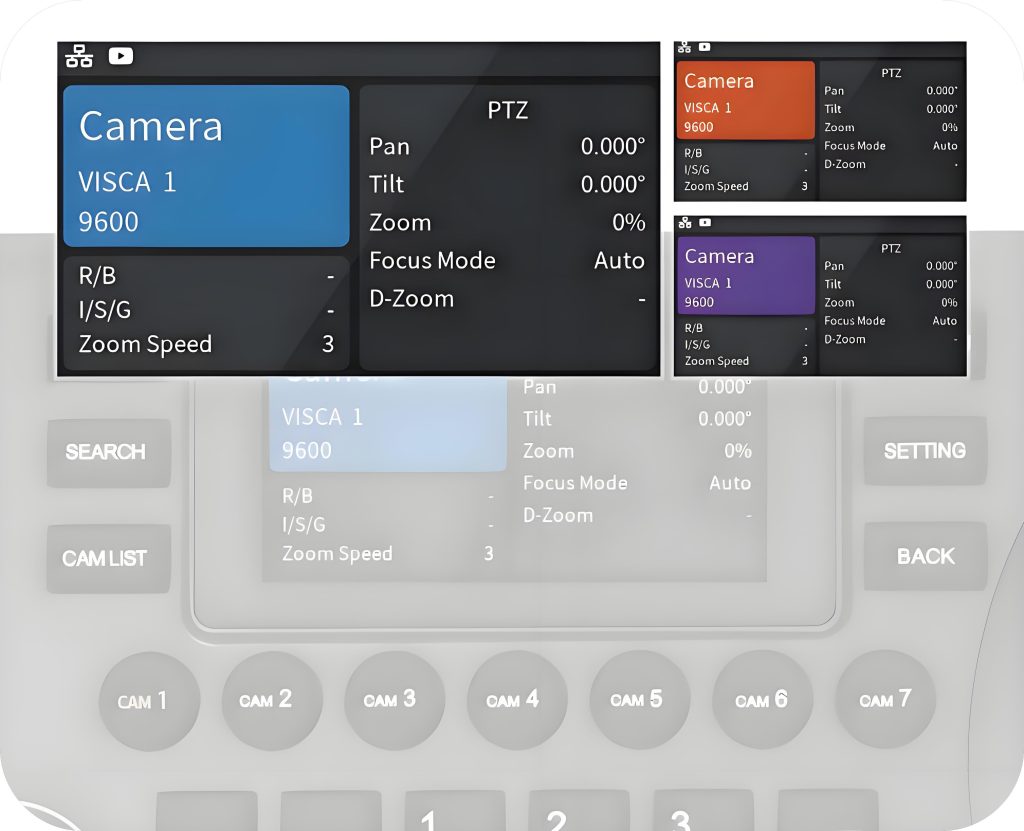Click the Zoom Speed value showing 3
1024x831 pixels.
coord(330,344)
